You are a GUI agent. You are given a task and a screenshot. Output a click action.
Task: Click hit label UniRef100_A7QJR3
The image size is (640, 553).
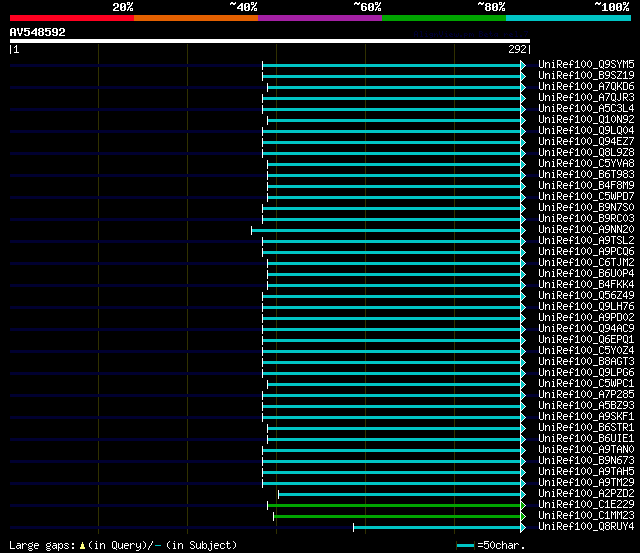[x=586, y=98]
